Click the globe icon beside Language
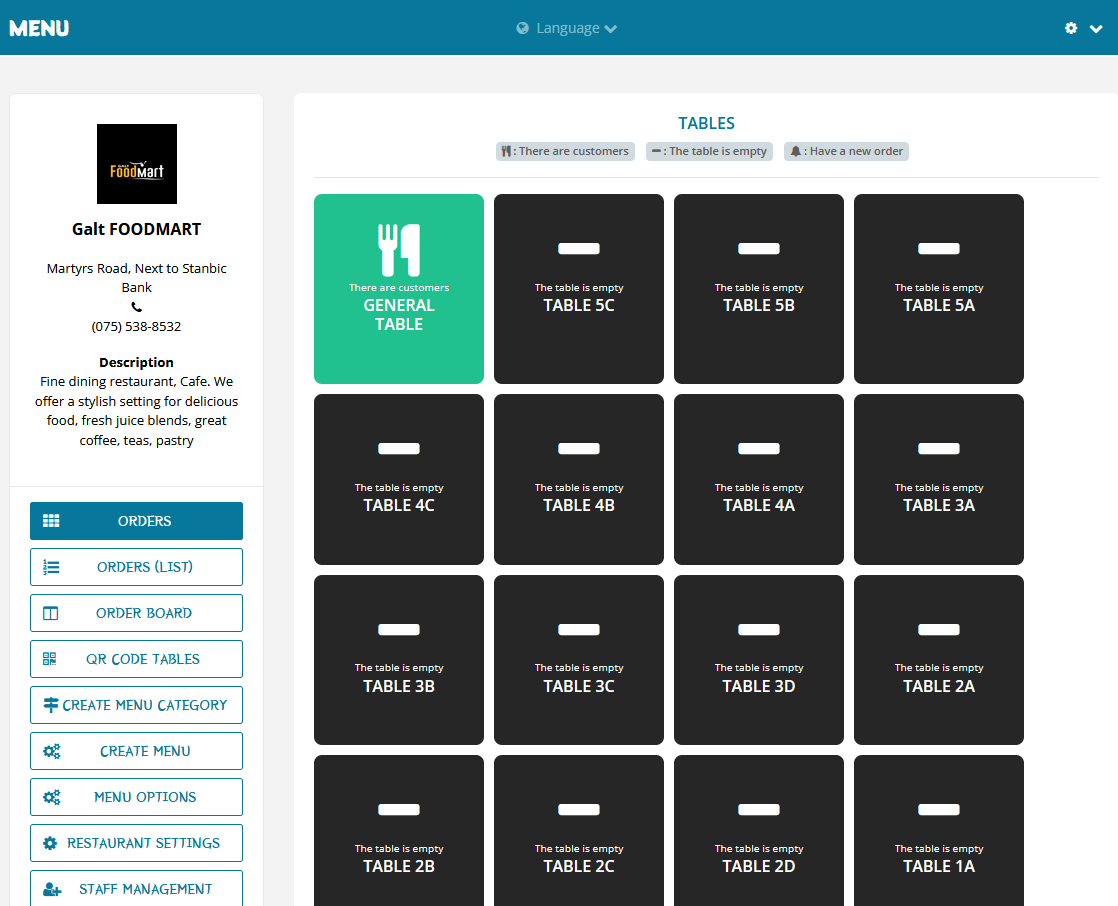Screen dimensions: 1118x906 tap(523, 28)
